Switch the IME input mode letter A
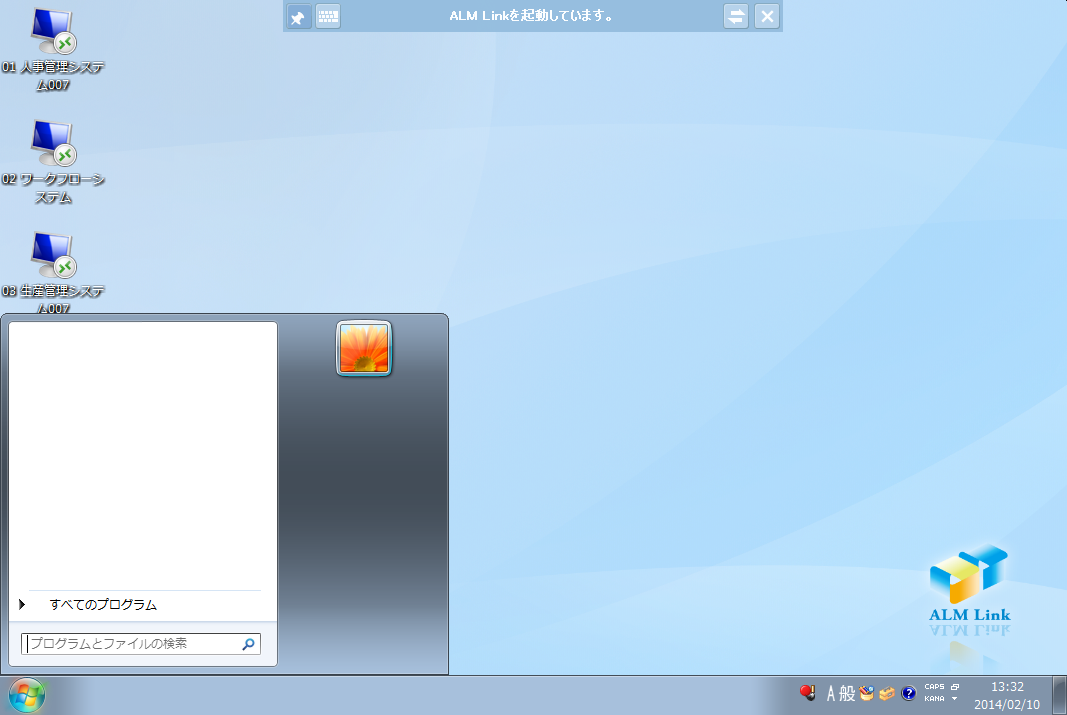Viewport: 1067px width, 715px height. click(x=831, y=694)
